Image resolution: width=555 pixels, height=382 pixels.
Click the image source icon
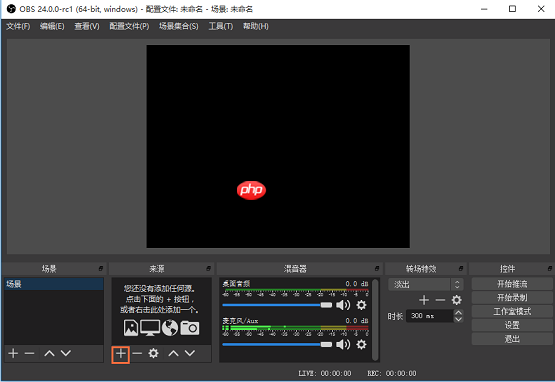[x=131, y=328]
